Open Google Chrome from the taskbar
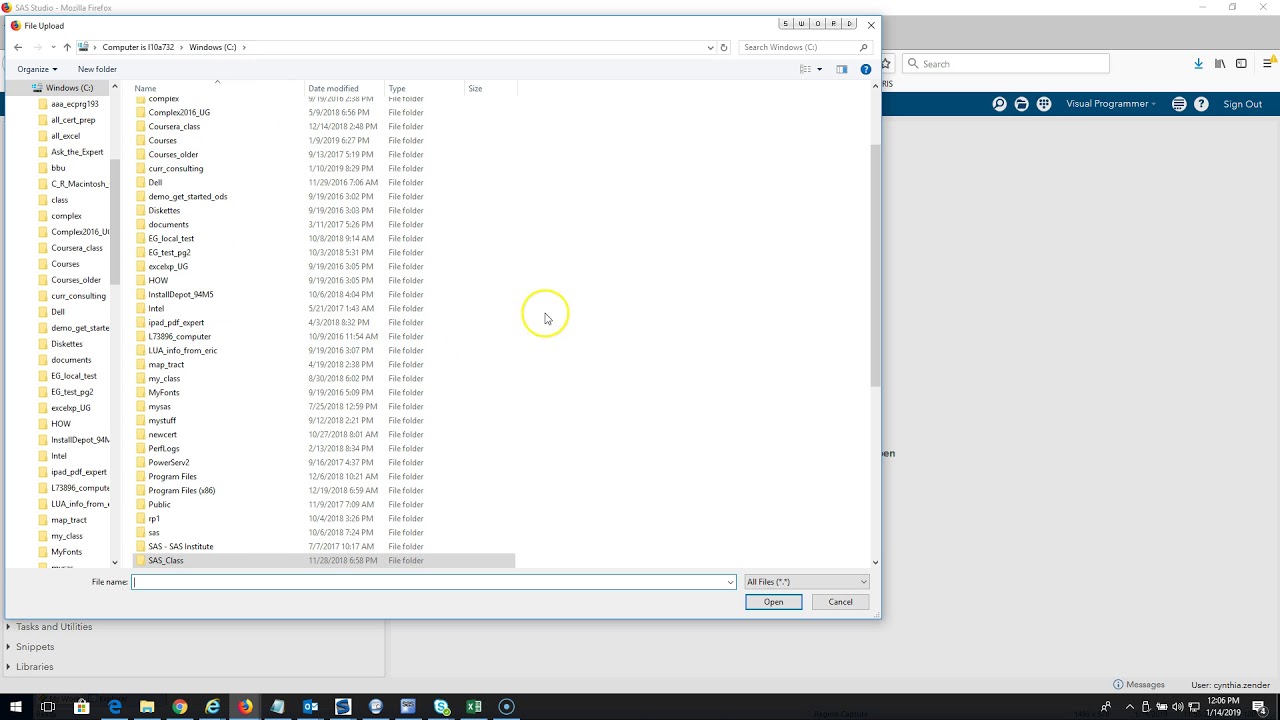This screenshot has height=720, width=1280. tap(179, 707)
